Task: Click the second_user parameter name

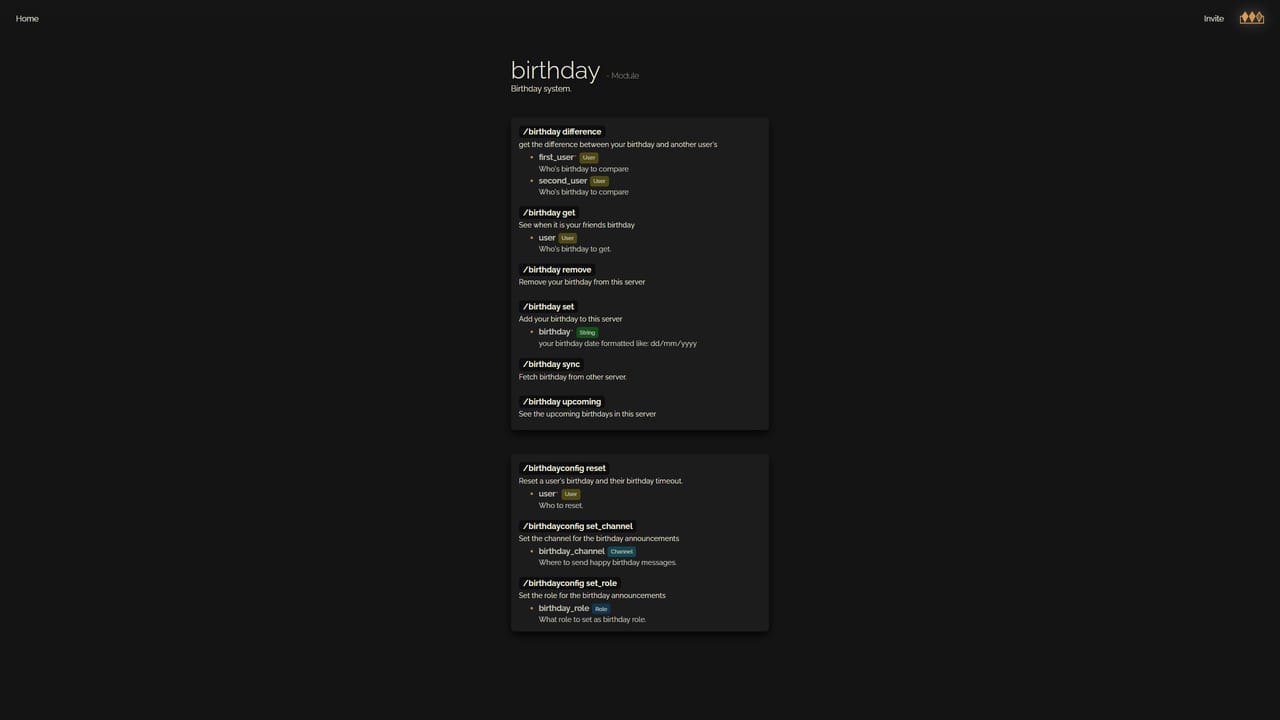Action: pos(563,181)
